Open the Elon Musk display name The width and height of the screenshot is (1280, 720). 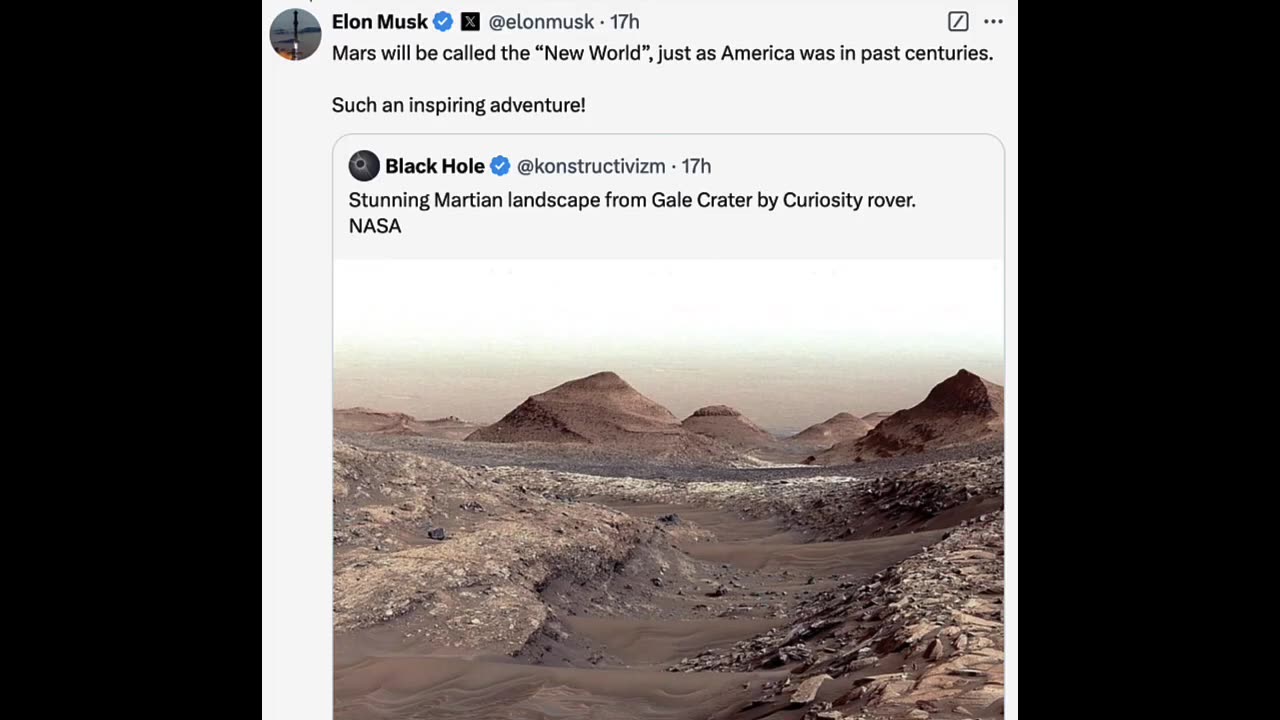[x=379, y=22]
